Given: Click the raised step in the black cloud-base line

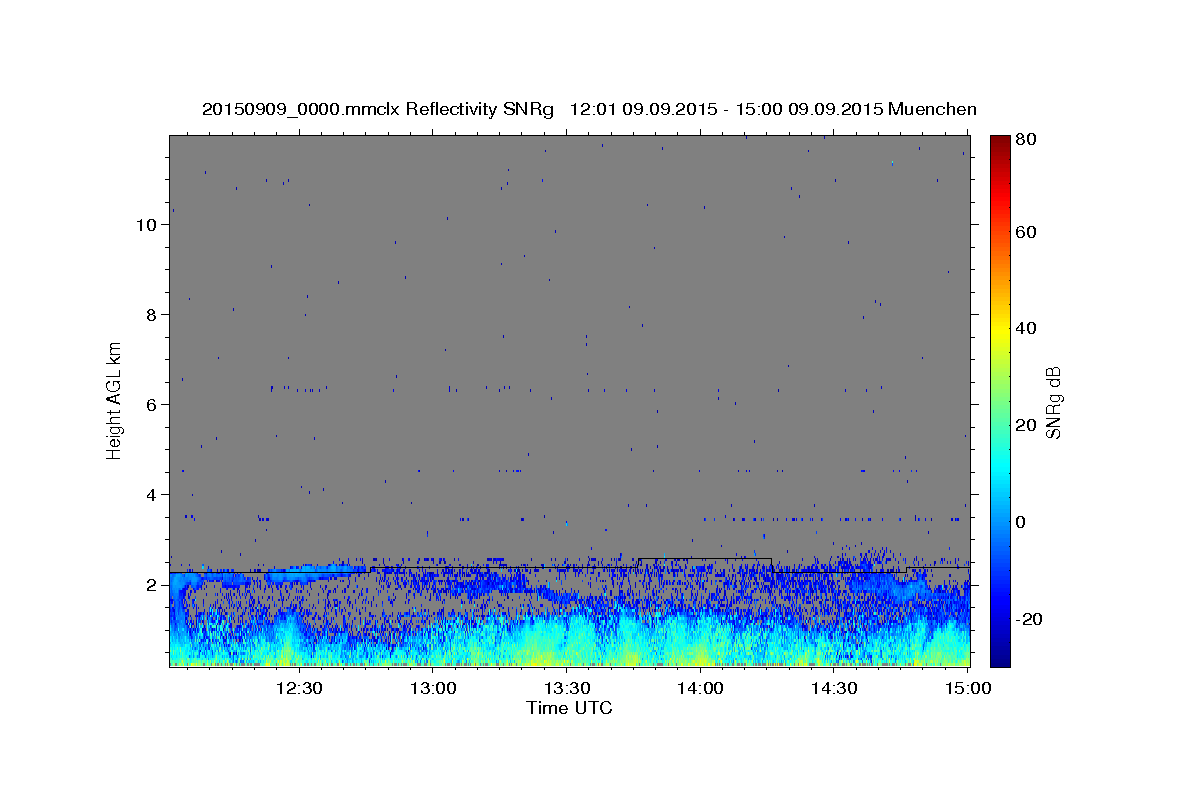Looking at the screenshot, I should 704,559.
